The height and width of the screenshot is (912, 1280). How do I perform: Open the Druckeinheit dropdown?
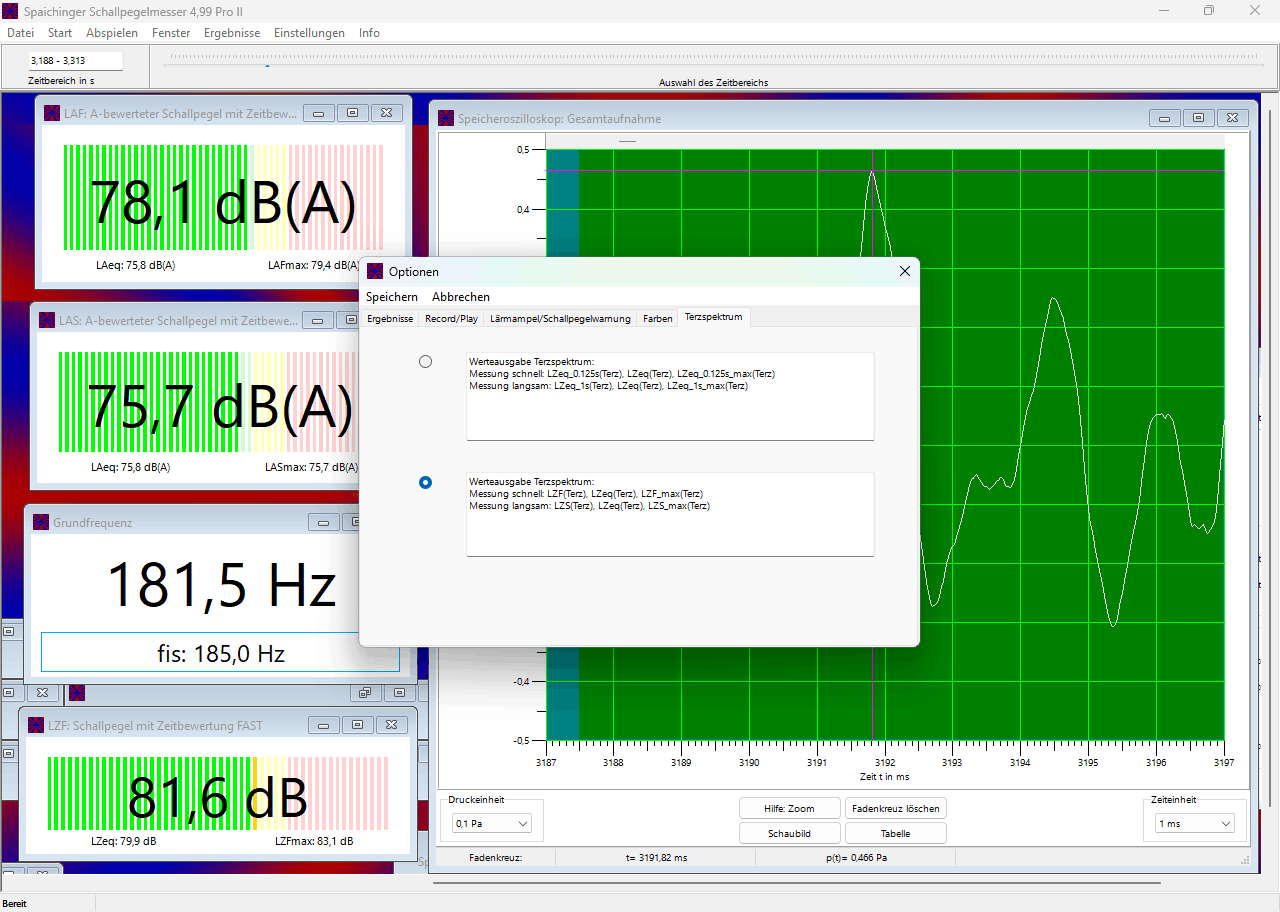[492, 824]
